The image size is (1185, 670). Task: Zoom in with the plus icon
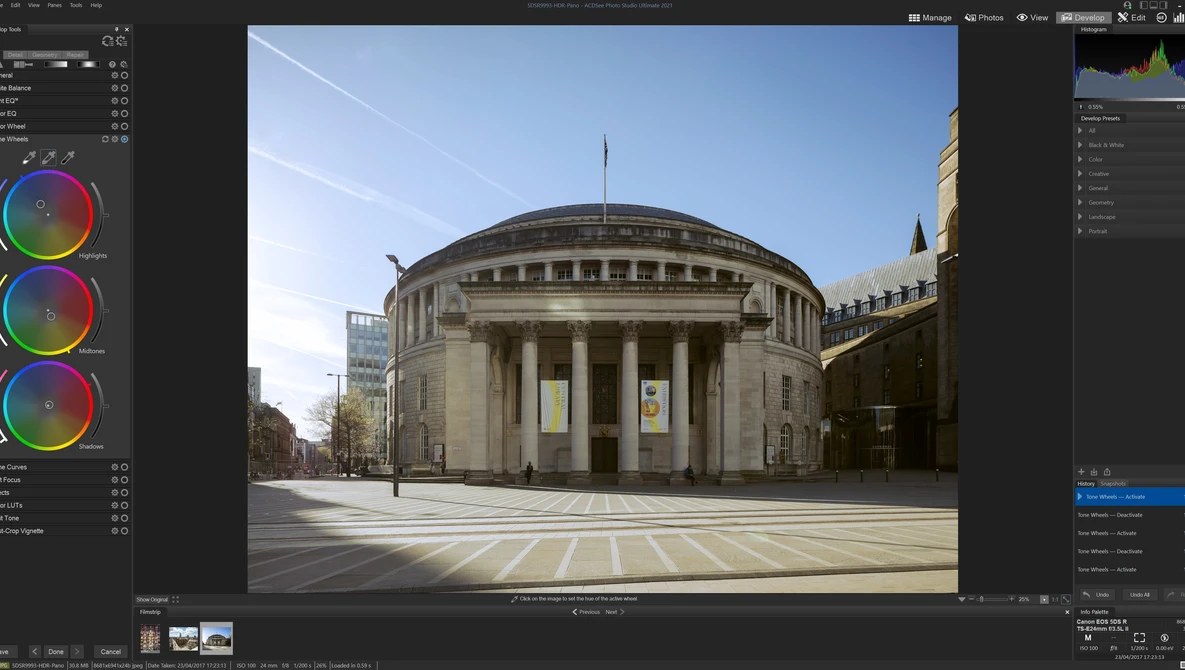coord(1011,599)
